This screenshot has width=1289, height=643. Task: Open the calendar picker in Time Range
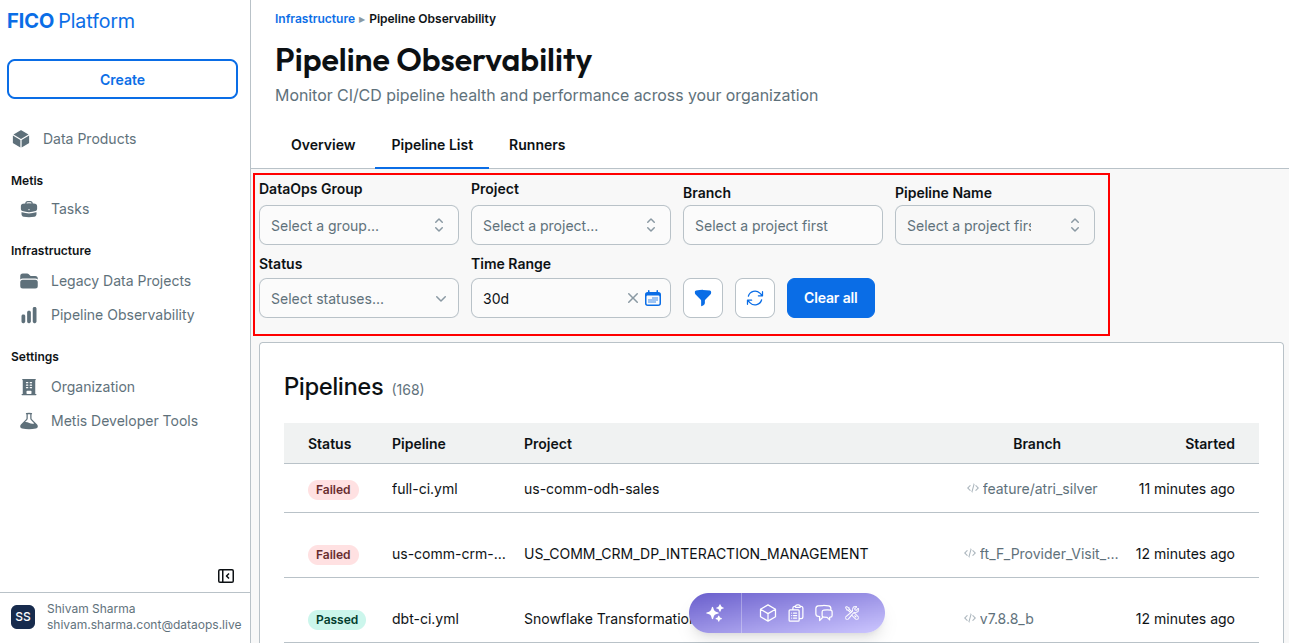[x=653, y=298]
